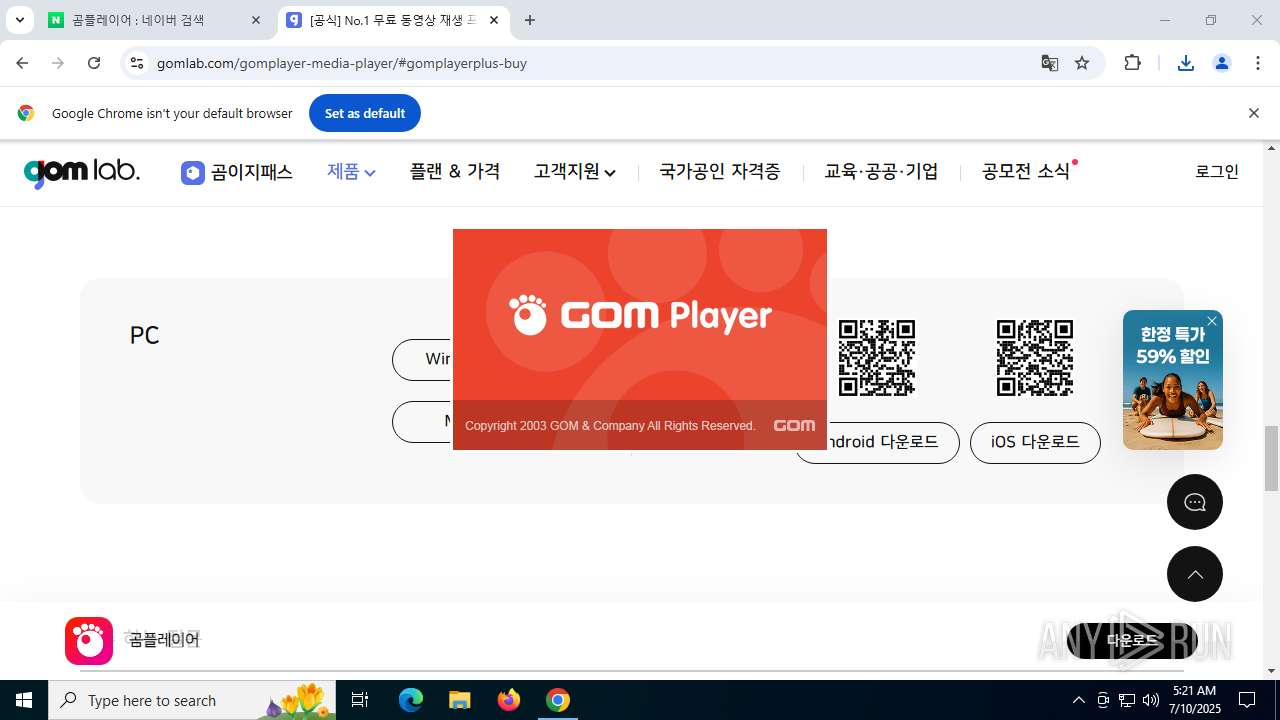The height and width of the screenshot is (720, 1280).
Task: Open Chrome's three-dot menu
Action: 1258,63
